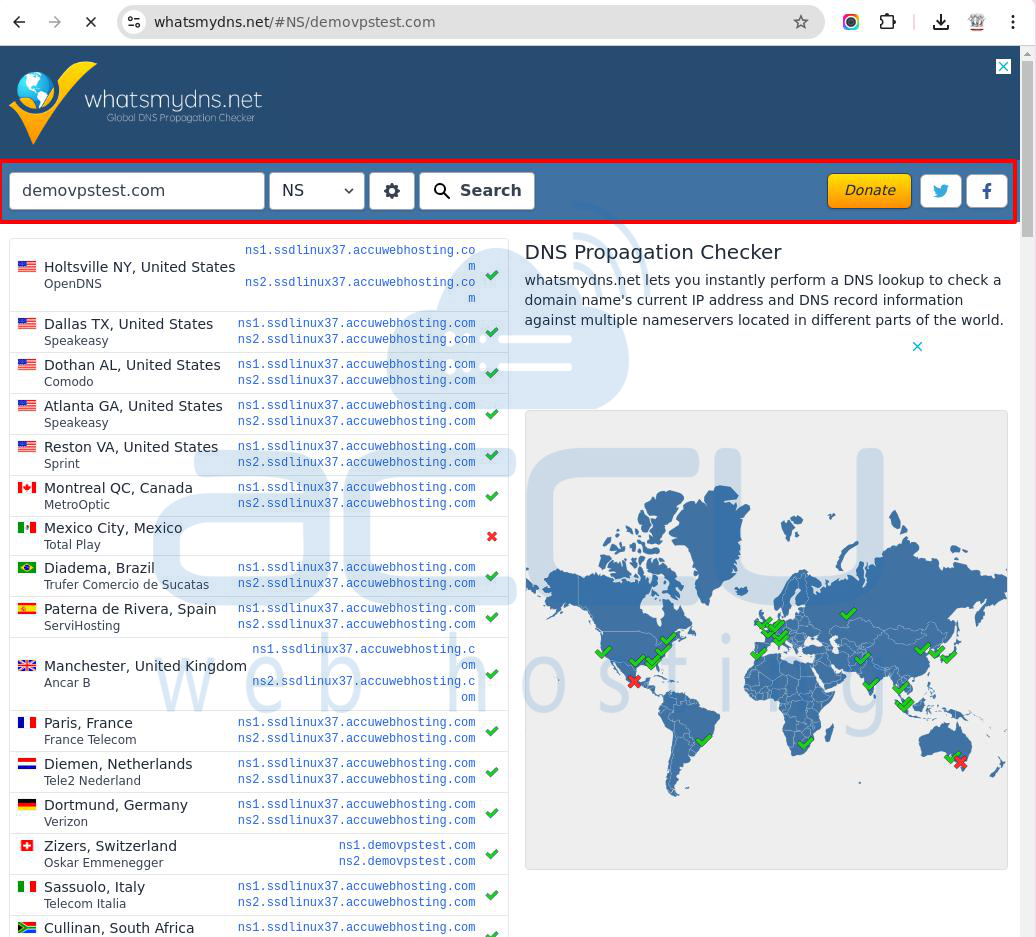1036x937 pixels.
Task: Open the browser extensions puzzle menu
Action: [887, 22]
